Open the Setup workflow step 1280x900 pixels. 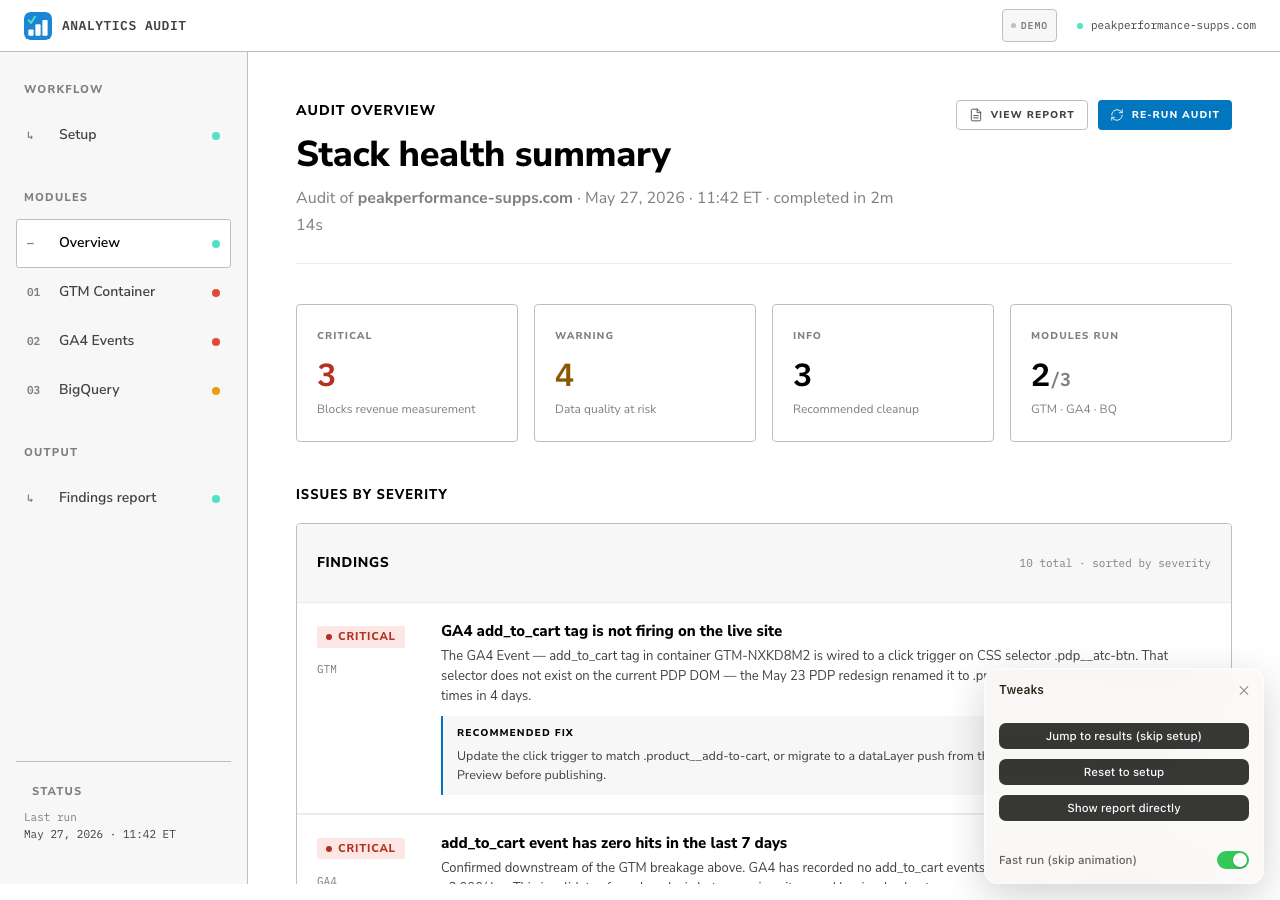click(x=123, y=135)
